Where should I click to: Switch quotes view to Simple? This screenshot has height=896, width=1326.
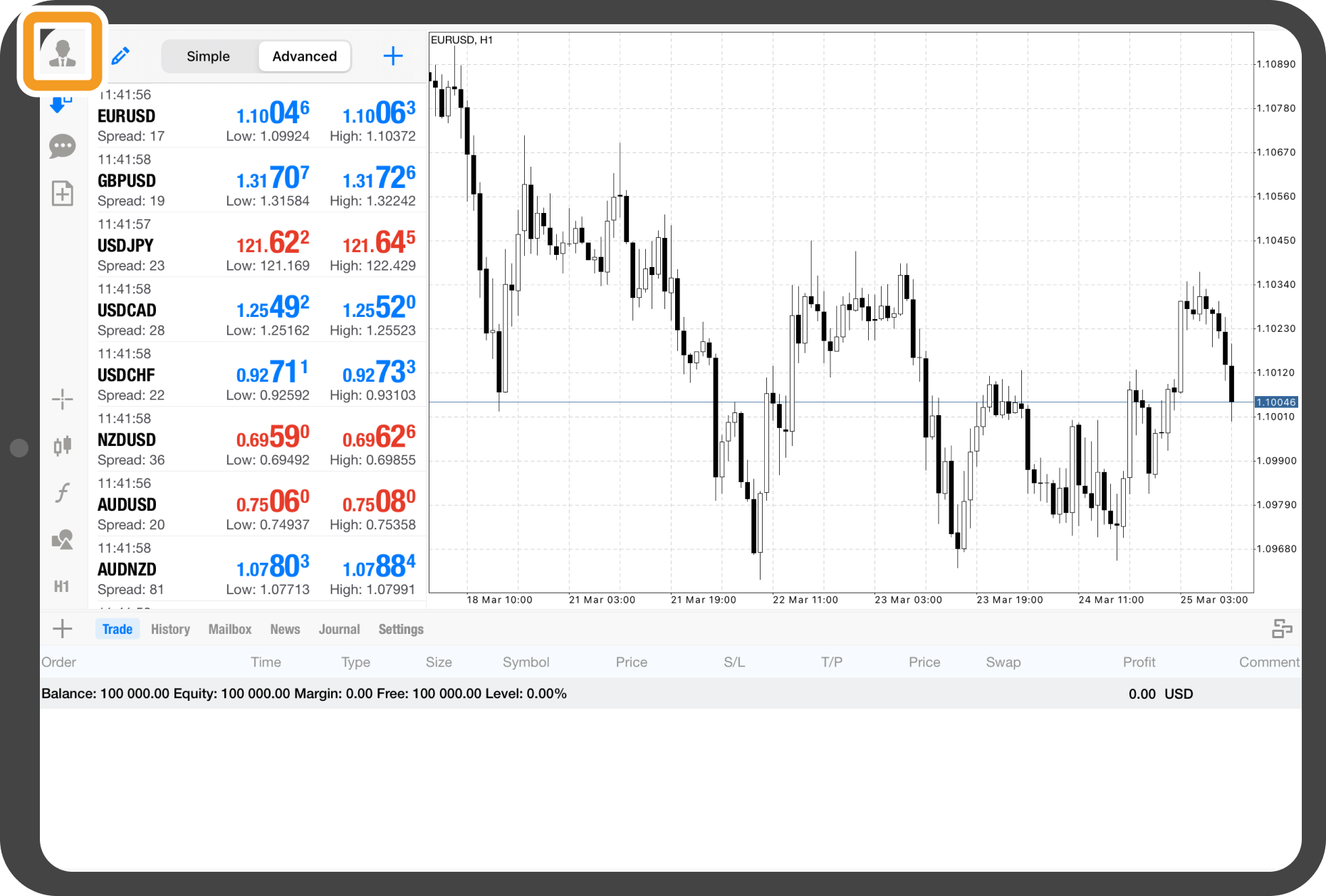208,56
